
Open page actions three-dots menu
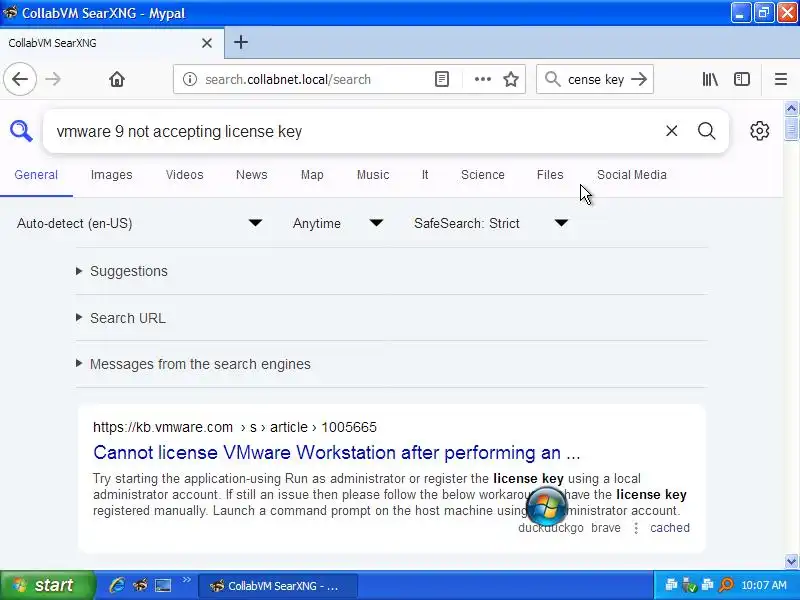483,79
